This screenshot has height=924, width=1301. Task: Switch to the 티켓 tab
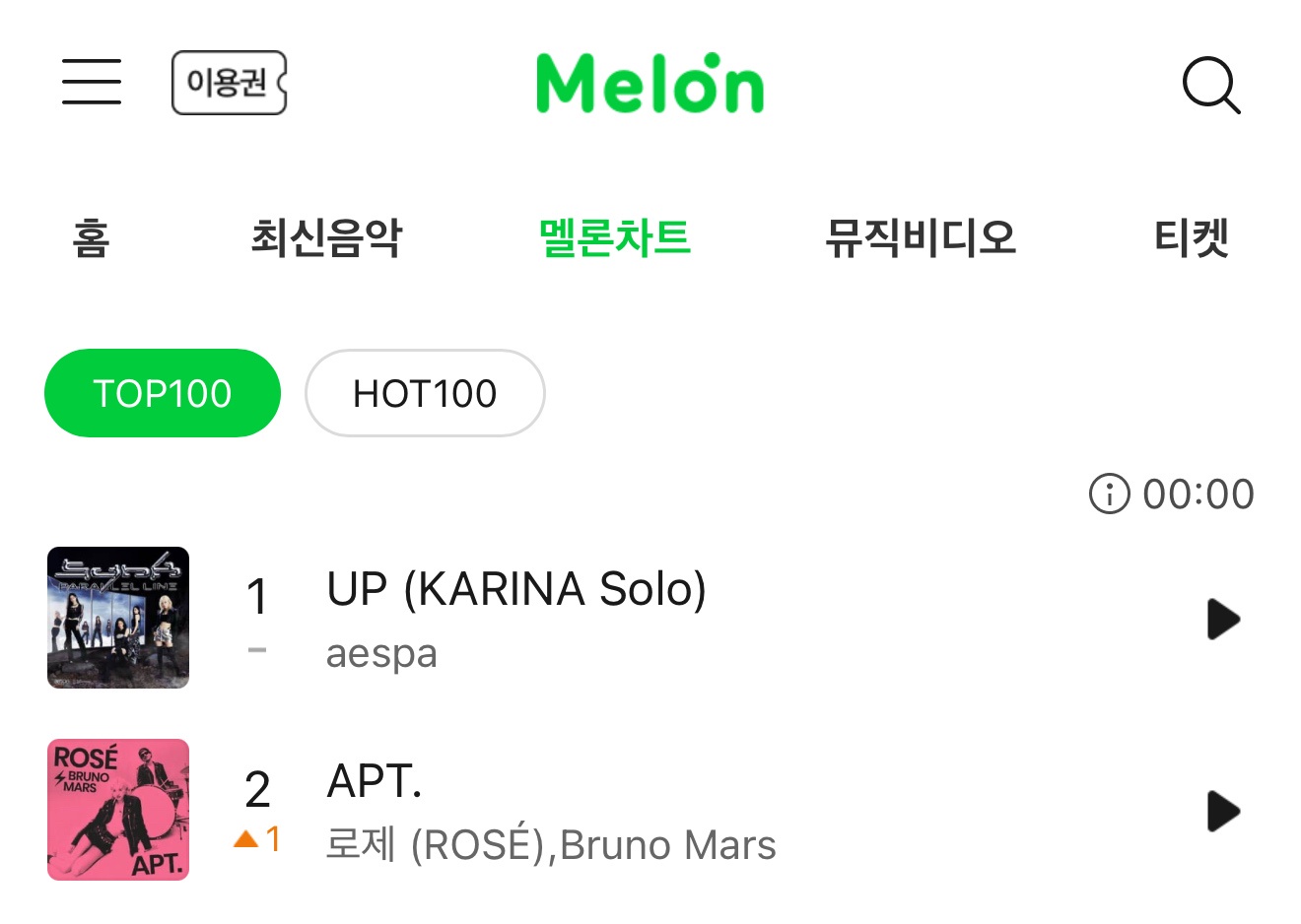pyautogui.click(x=1192, y=238)
